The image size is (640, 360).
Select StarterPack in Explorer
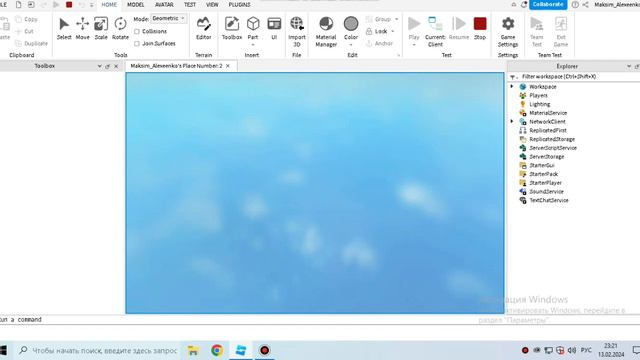pos(543,174)
